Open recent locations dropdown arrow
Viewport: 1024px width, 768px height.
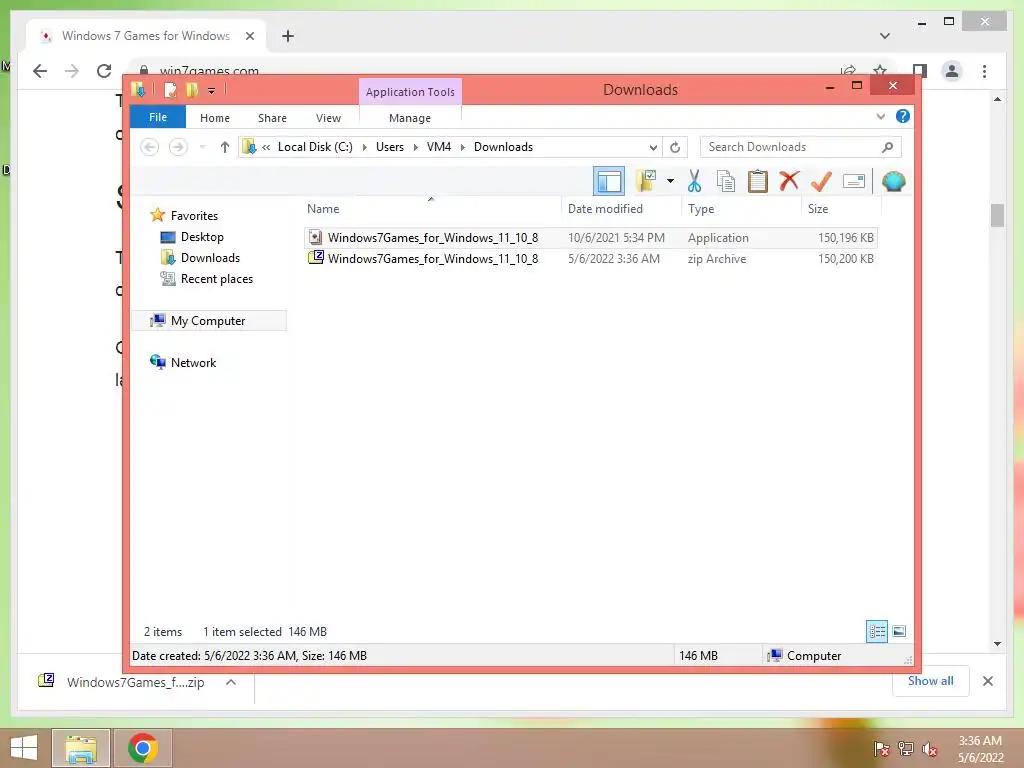point(202,147)
